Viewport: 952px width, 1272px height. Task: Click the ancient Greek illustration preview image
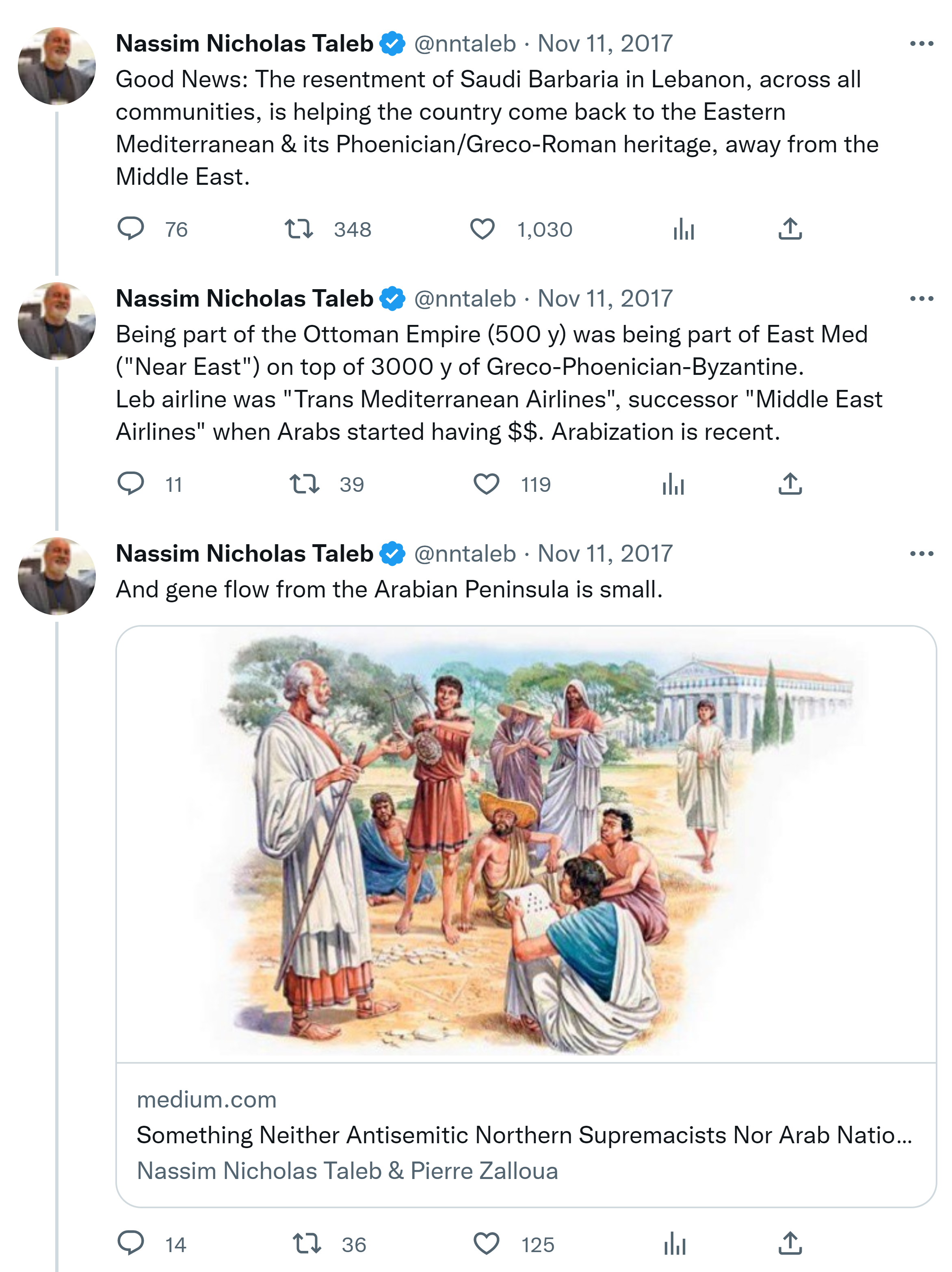pos(526,844)
